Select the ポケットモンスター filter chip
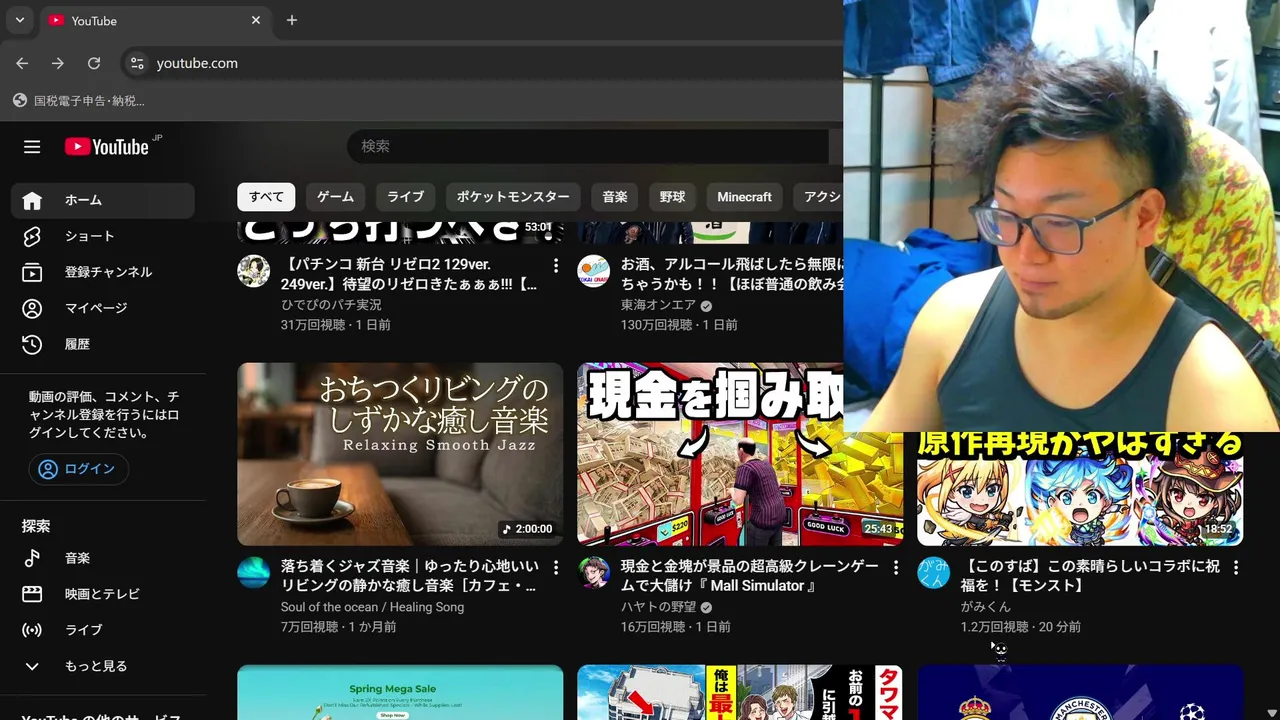Screen dimensions: 1280x720 tap(513, 197)
